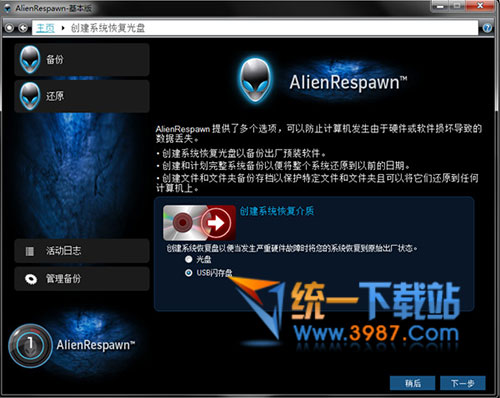Click the alien head icon beside 备份
This screenshot has width=500, height=398.
30,59
